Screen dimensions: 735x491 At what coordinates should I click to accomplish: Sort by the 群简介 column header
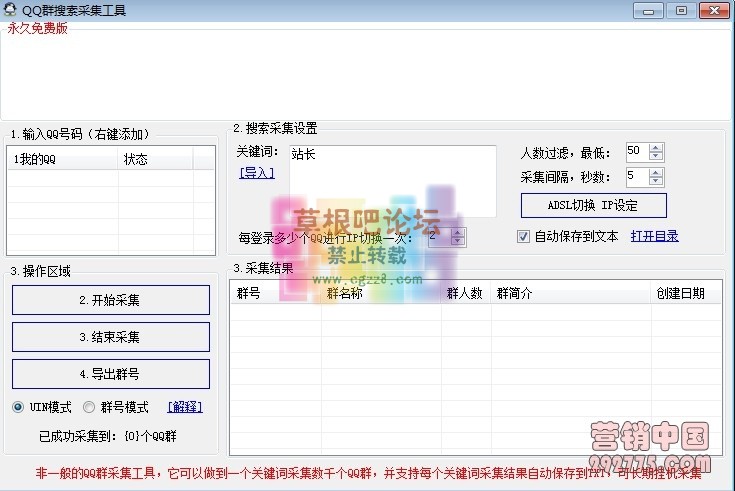tap(571, 294)
